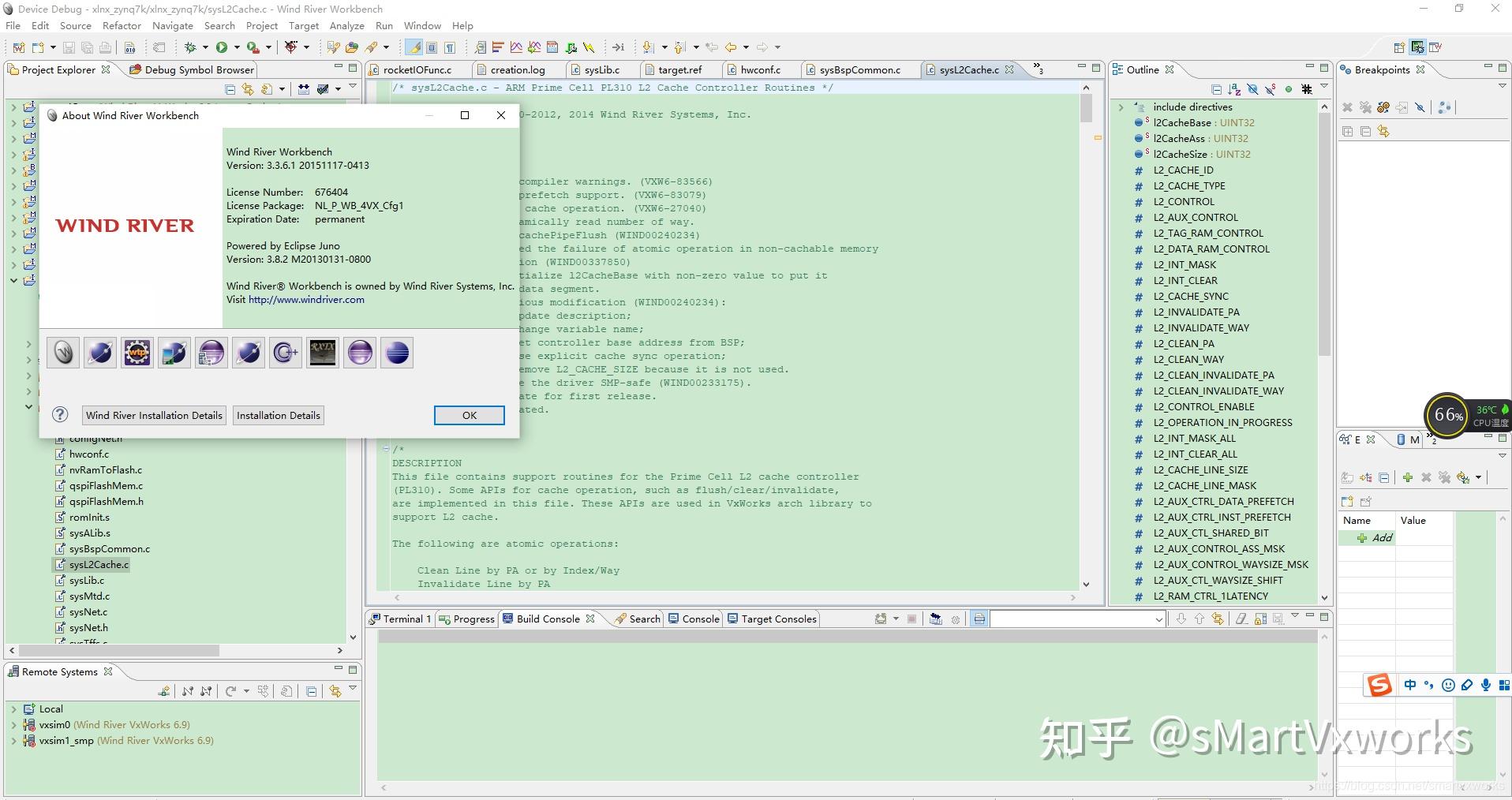Viewport: 1512px width, 800px height.
Task: Toggle Show Whitespace Characters in editor toolbar
Action: coord(451,47)
